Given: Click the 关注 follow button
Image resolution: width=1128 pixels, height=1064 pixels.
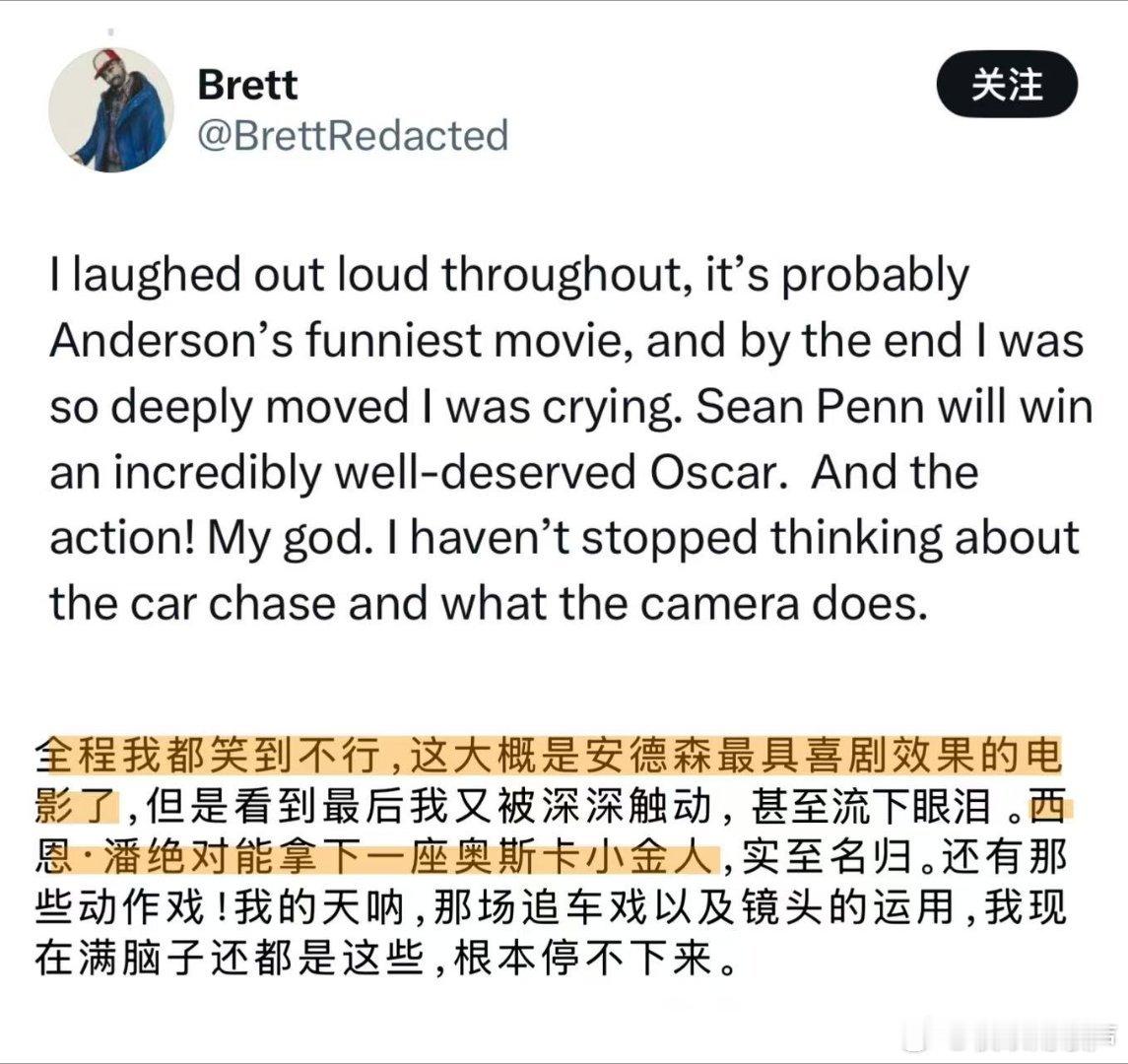Looking at the screenshot, I should click(x=1007, y=84).
